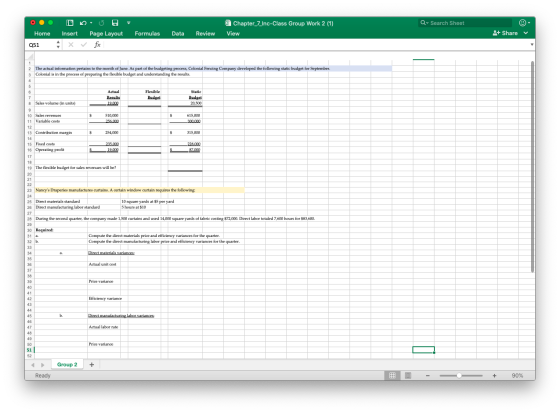Open the Customize Quick Access Toolbar arrow
The image size is (560, 413).
(129, 23)
